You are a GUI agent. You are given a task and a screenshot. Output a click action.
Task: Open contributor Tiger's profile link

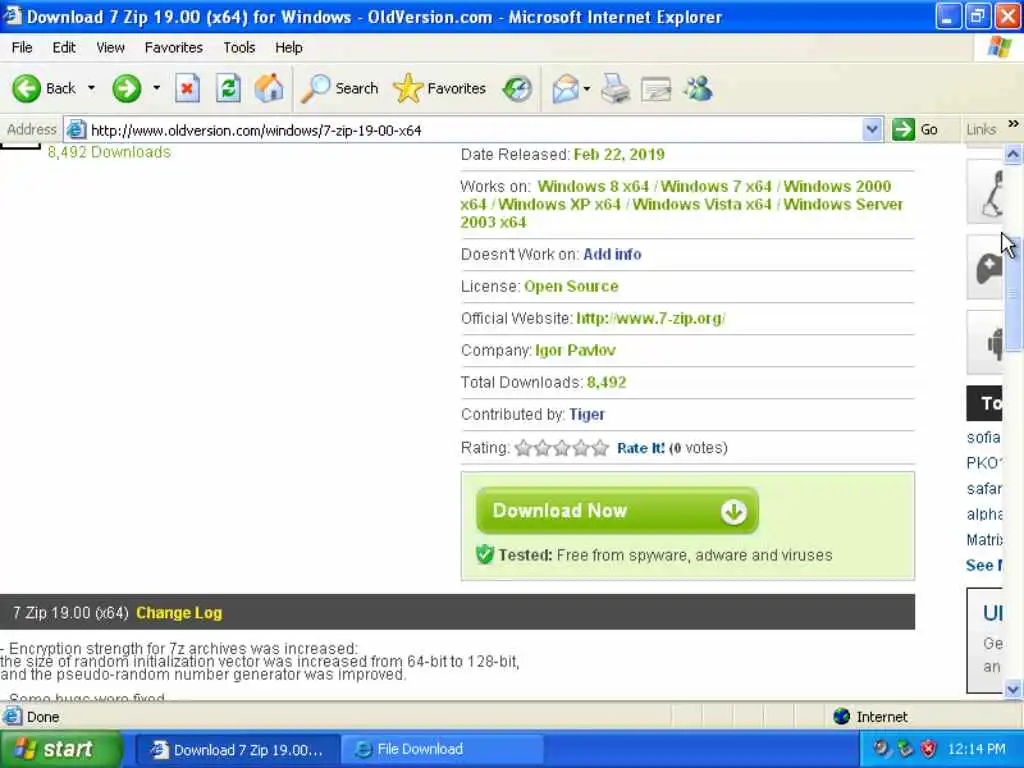(587, 414)
